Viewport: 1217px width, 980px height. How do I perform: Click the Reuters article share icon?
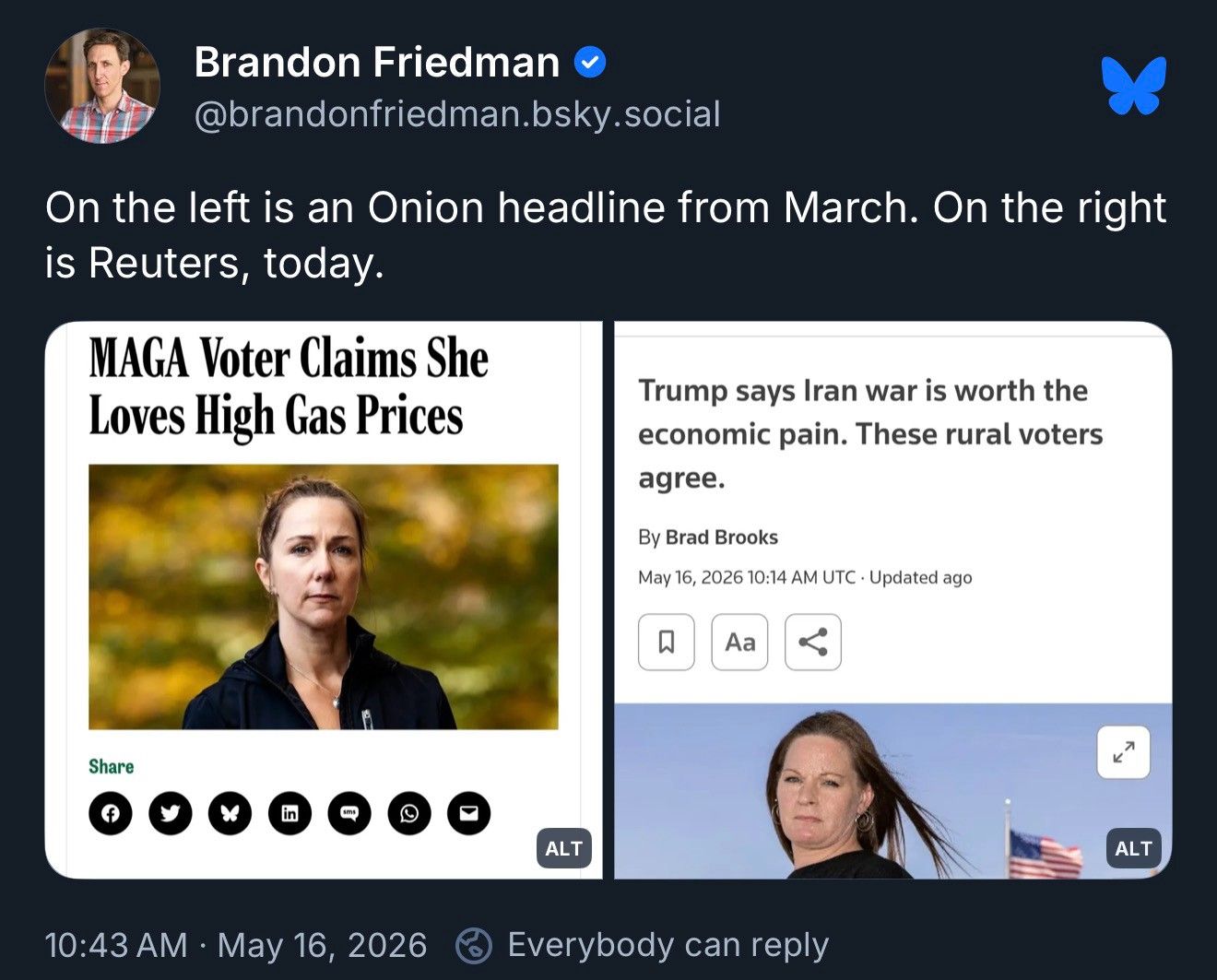point(813,642)
